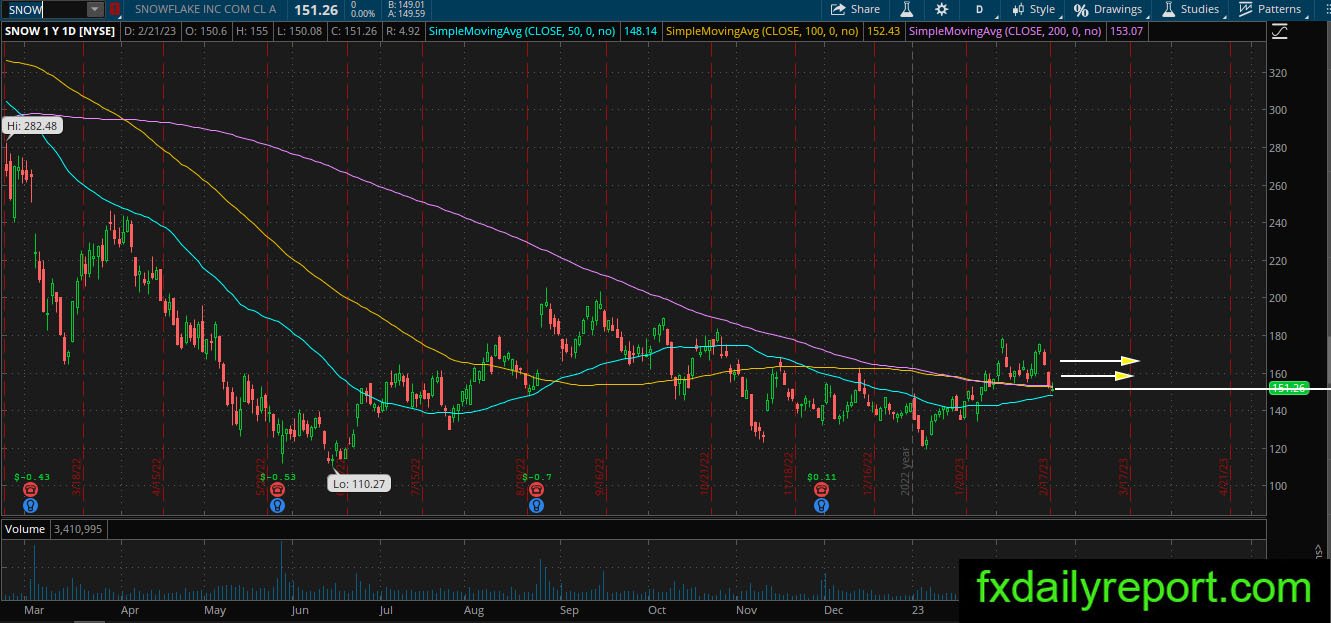
Task: Click the candlestick Style icon
Action: 1018,9
